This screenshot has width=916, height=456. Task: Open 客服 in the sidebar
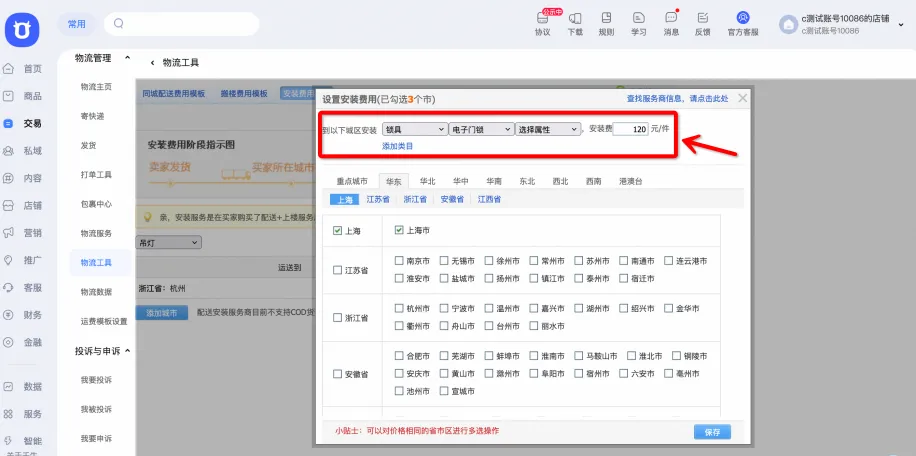(x=23, y=288)
